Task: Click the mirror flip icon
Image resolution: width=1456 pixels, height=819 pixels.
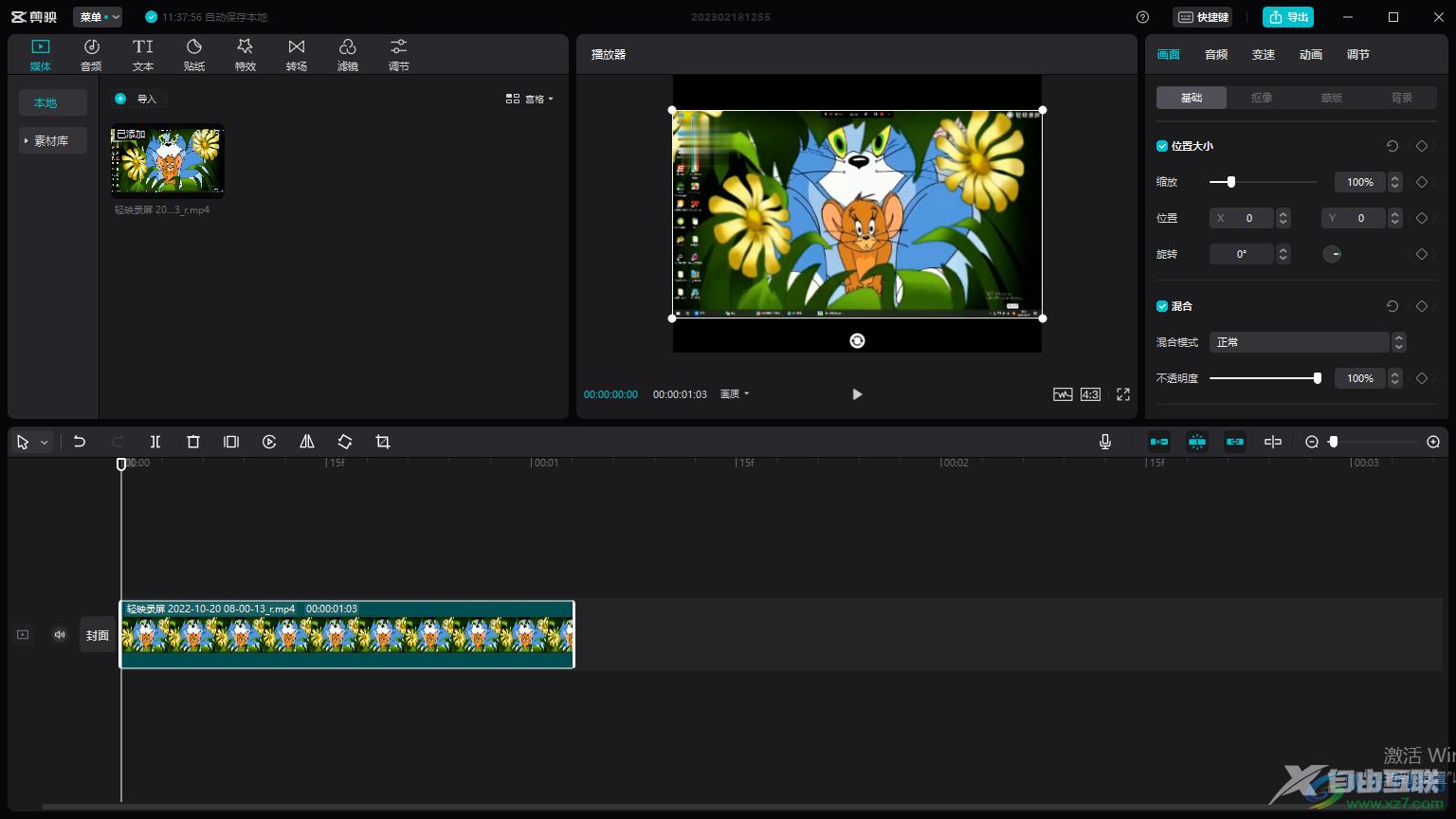Action: point(307,442)
